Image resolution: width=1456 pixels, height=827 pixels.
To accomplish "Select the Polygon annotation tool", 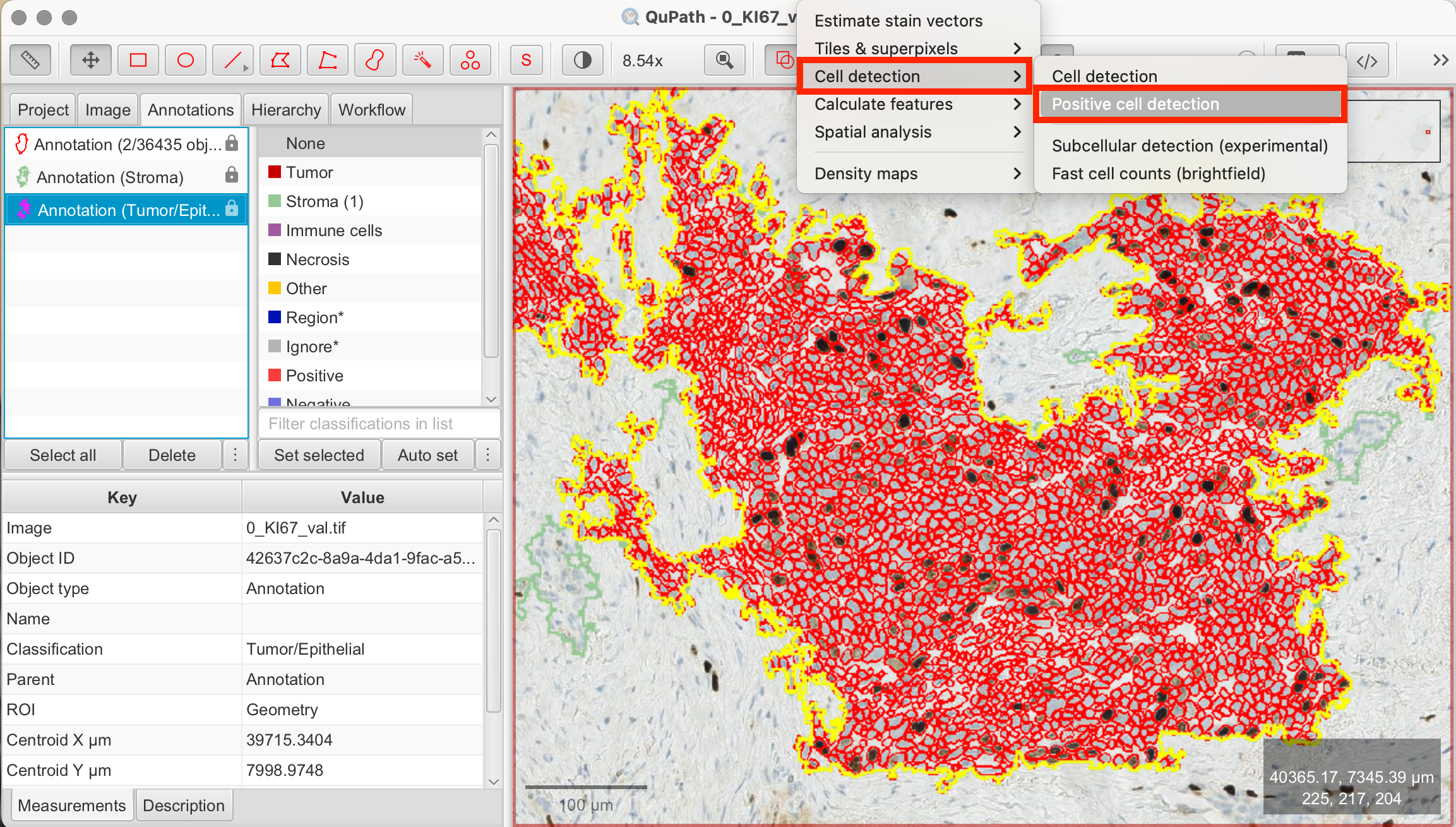I will 280,61.
